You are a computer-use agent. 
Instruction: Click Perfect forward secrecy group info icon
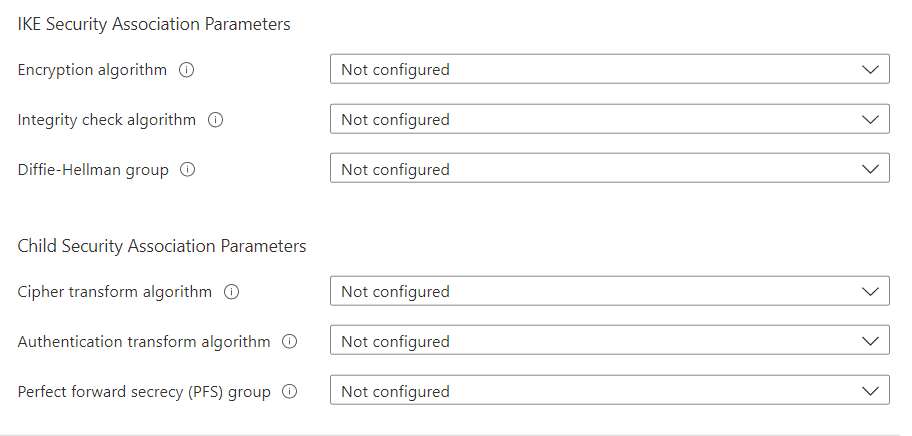[x=290, y=392]
